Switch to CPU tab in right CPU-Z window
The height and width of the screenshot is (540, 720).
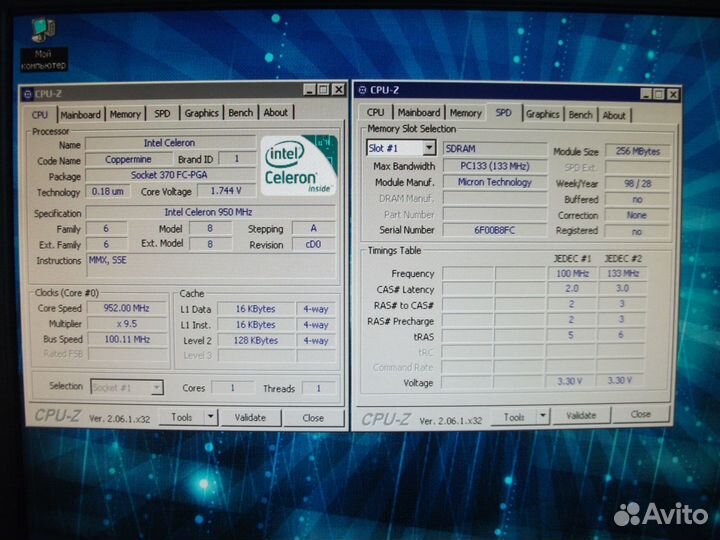click(375, 112)
